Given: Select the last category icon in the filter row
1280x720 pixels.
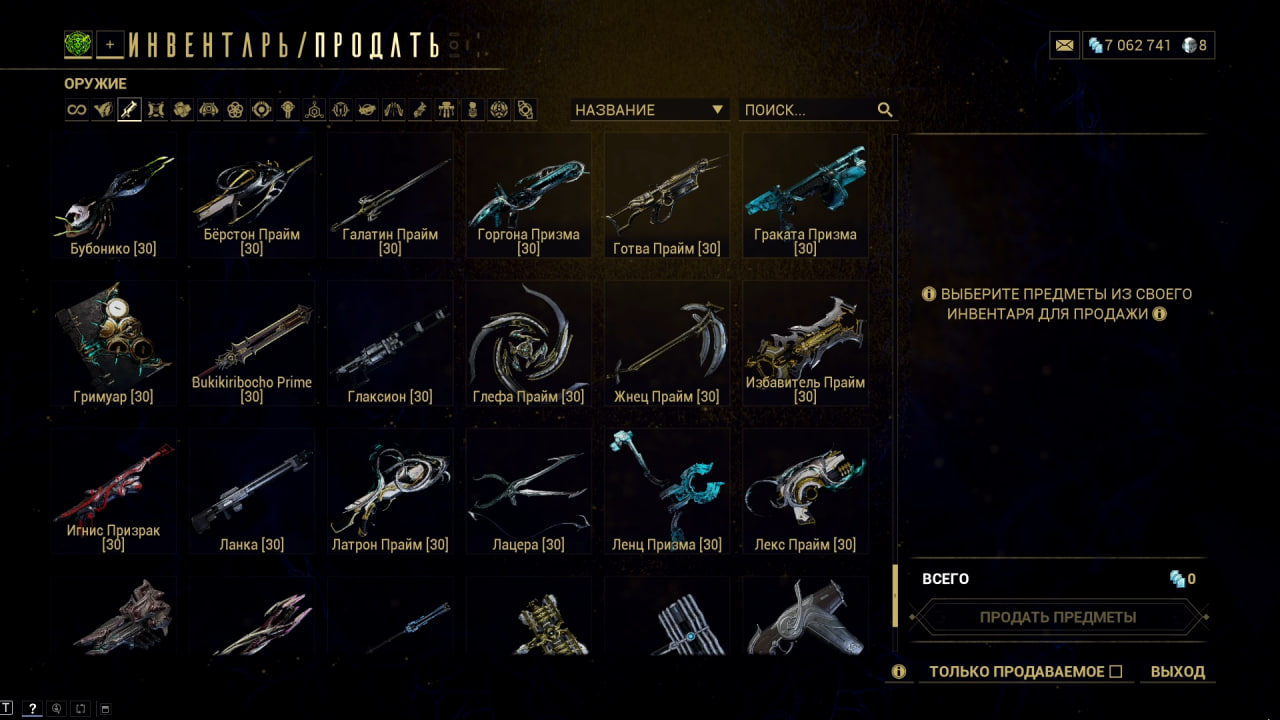Looking at the screenshot, I should tap(526, 110).
